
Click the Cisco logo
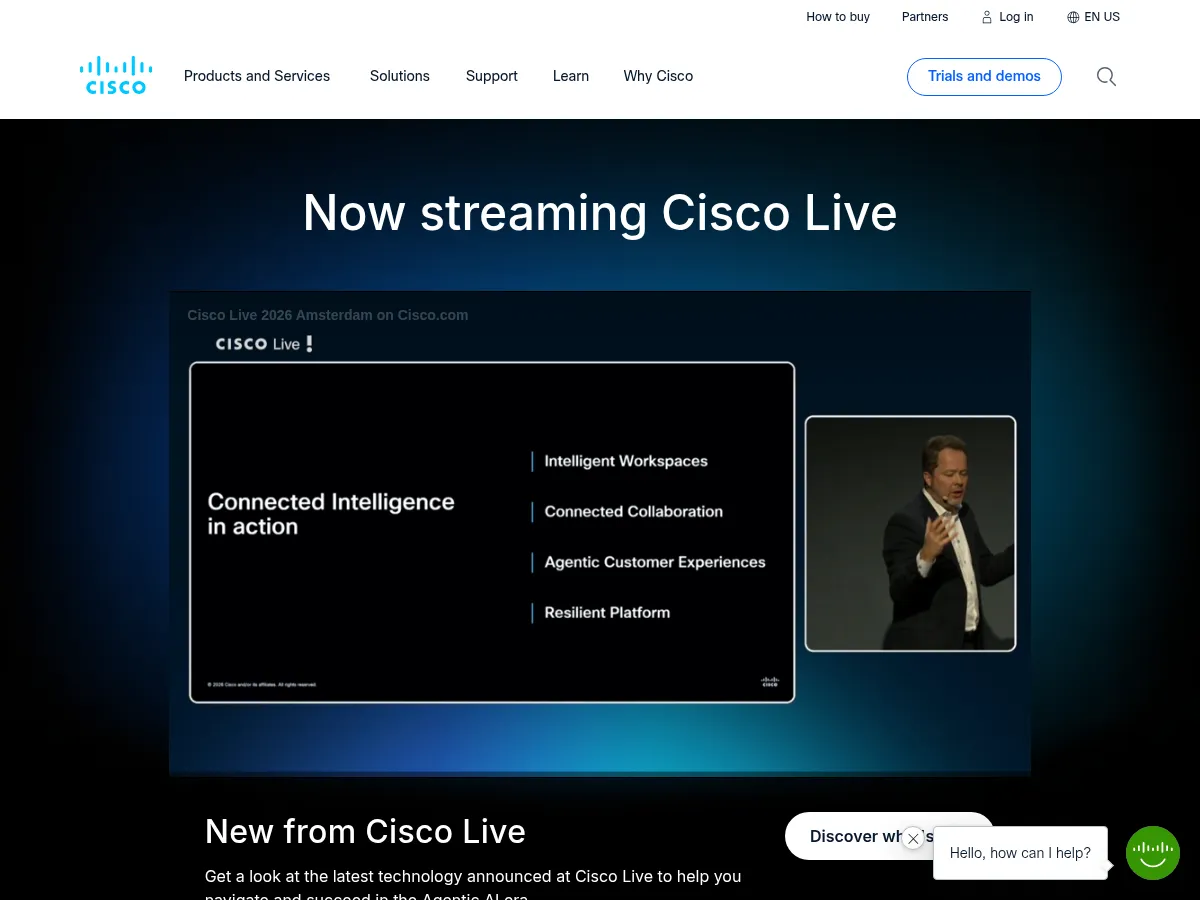[x=115, y=74]
